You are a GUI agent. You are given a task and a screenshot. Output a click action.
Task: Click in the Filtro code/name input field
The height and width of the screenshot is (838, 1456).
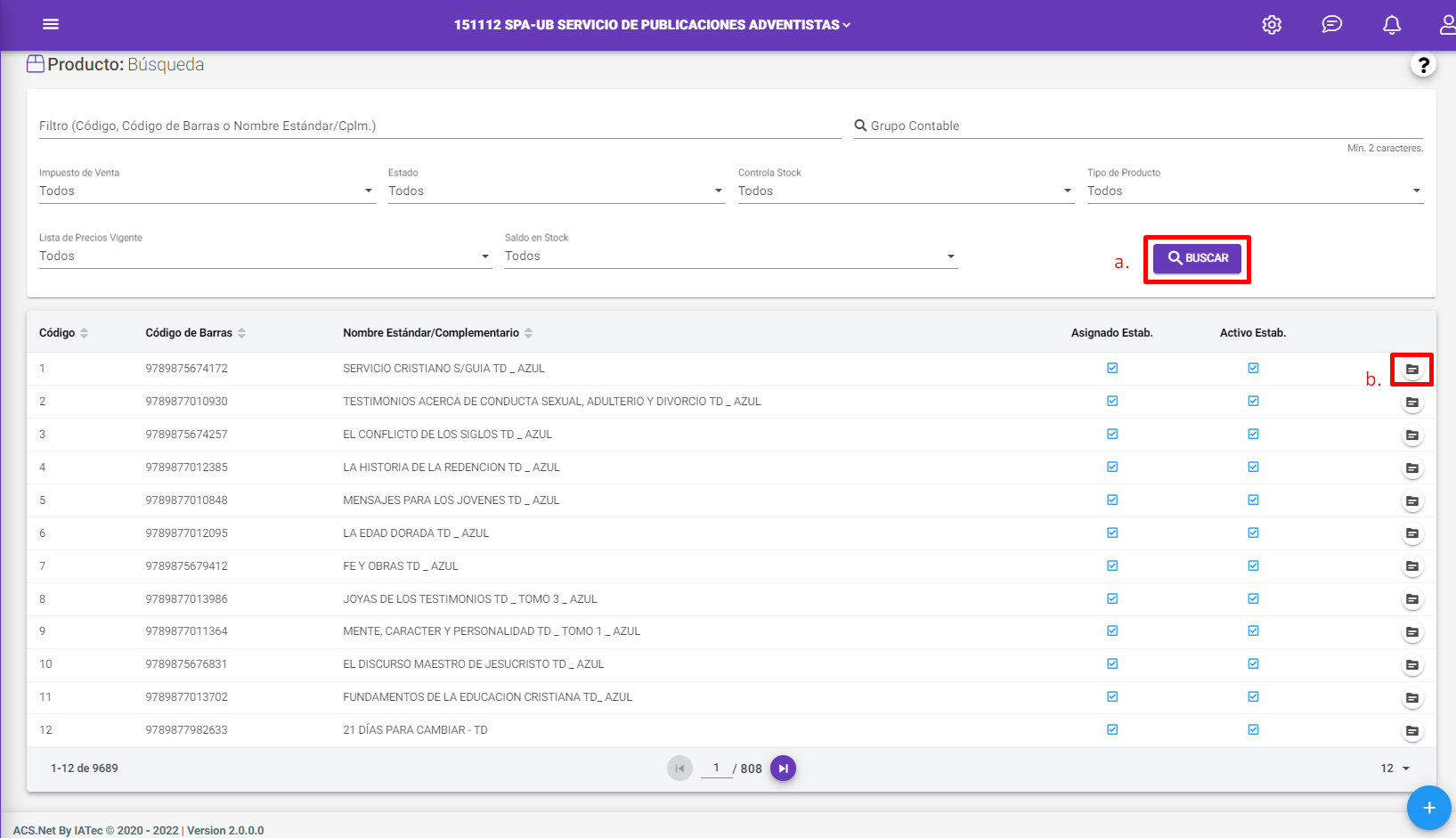[x=440, y=126]
